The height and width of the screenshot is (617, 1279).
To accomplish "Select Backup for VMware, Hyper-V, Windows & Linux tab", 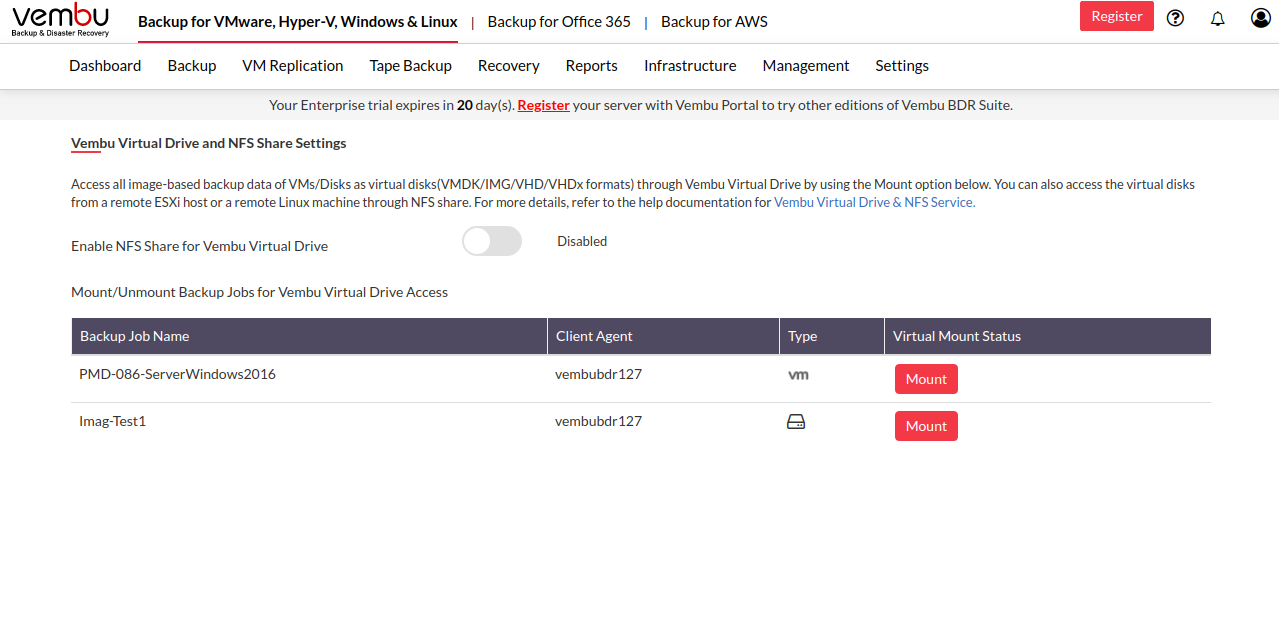I will pyautogui.click(x=298, y=22).
